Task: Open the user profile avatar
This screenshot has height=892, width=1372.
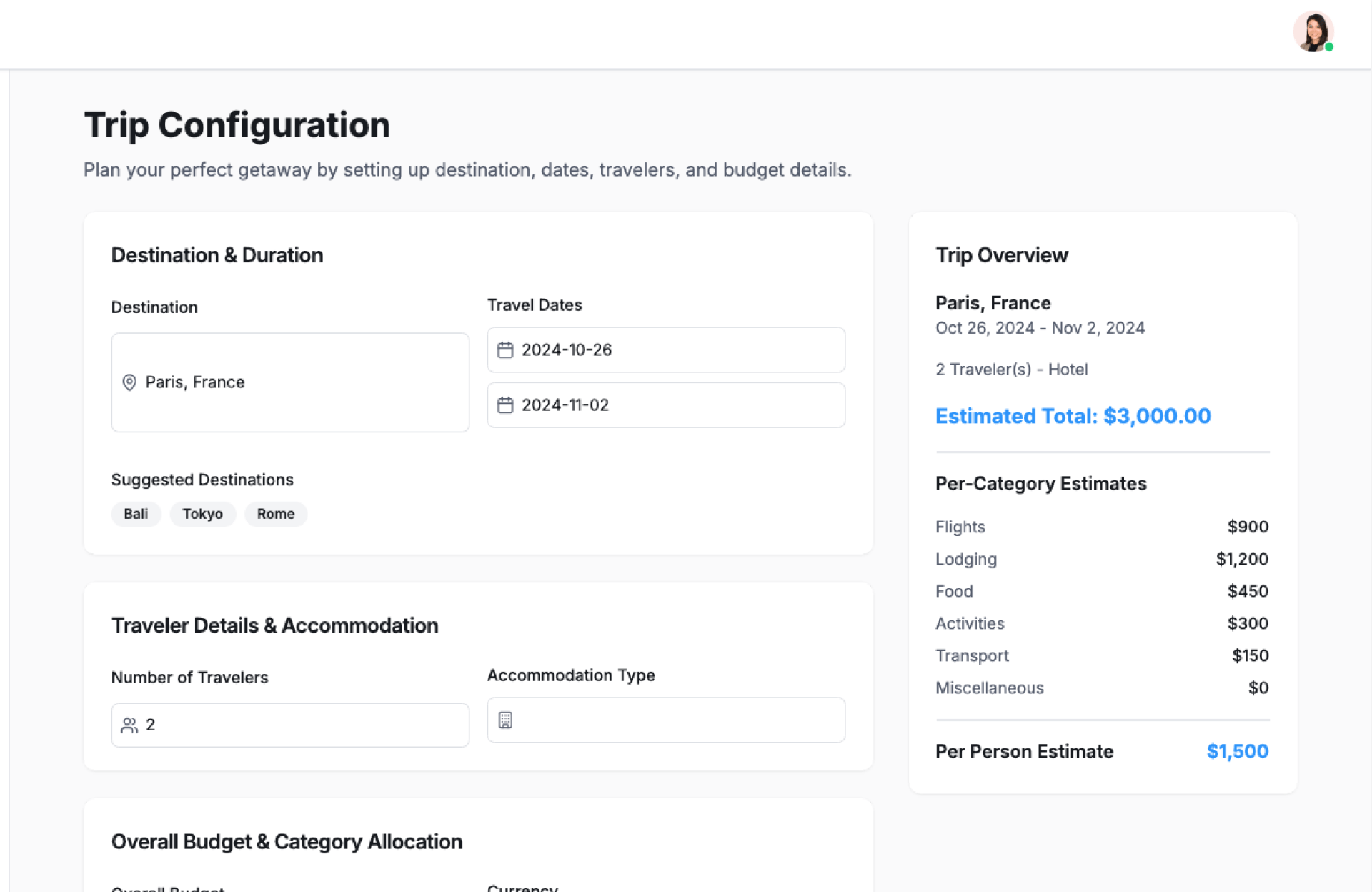Action: 1312,32
